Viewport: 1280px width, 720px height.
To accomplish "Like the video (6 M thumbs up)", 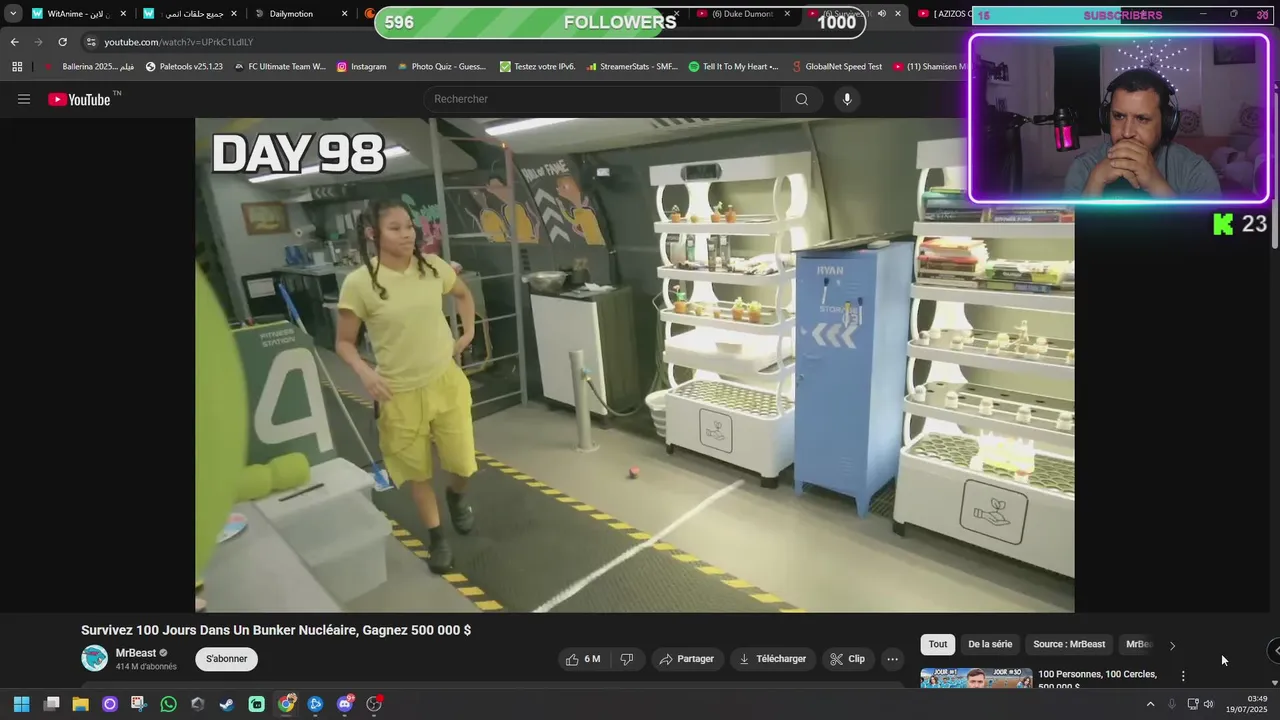I will 583,659.
